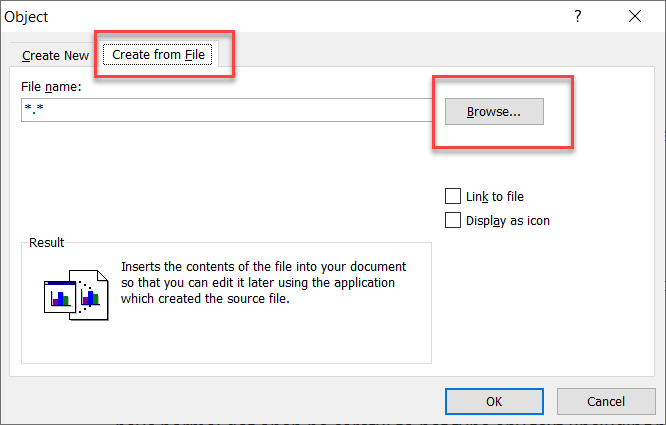
Task: Enable the Link to file checkbox
Action: click(453, 196)
